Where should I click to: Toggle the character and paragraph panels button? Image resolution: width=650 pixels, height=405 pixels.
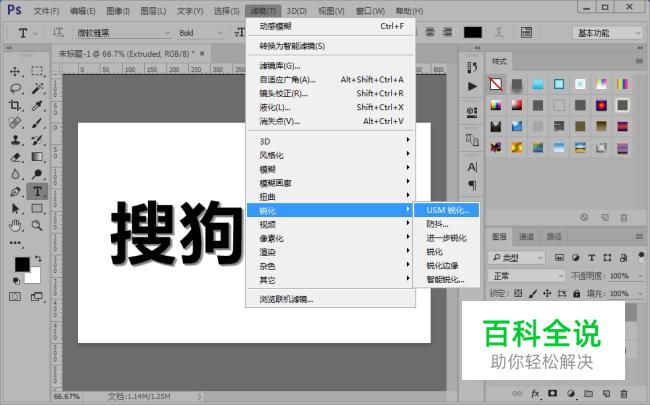(526, 33)
